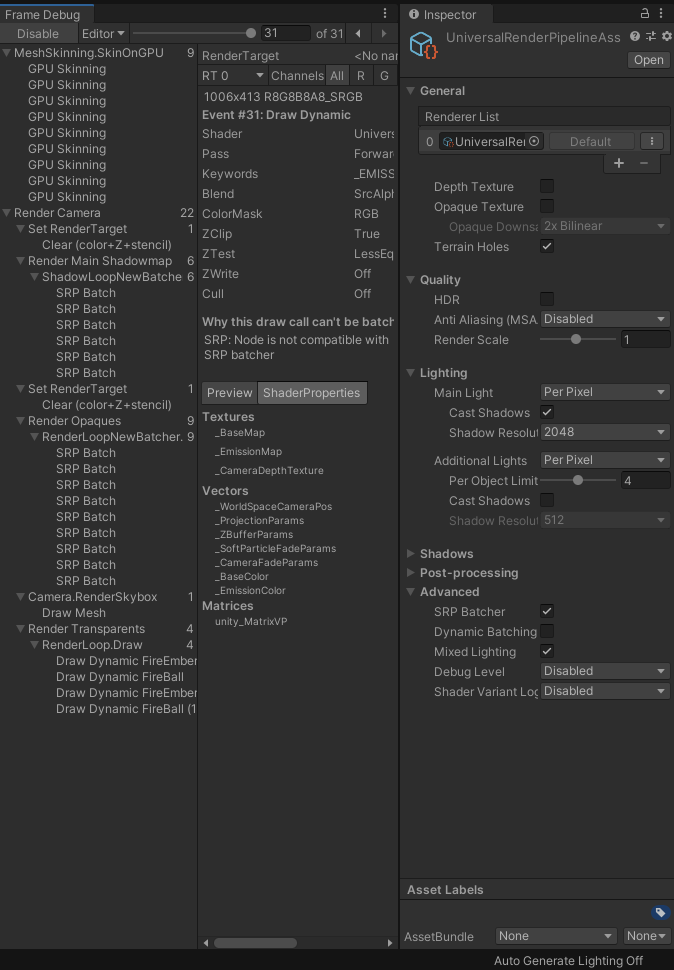Viewport: 674px width, 970px height.
Task: Show only G channel
Action: click(384, 75)
